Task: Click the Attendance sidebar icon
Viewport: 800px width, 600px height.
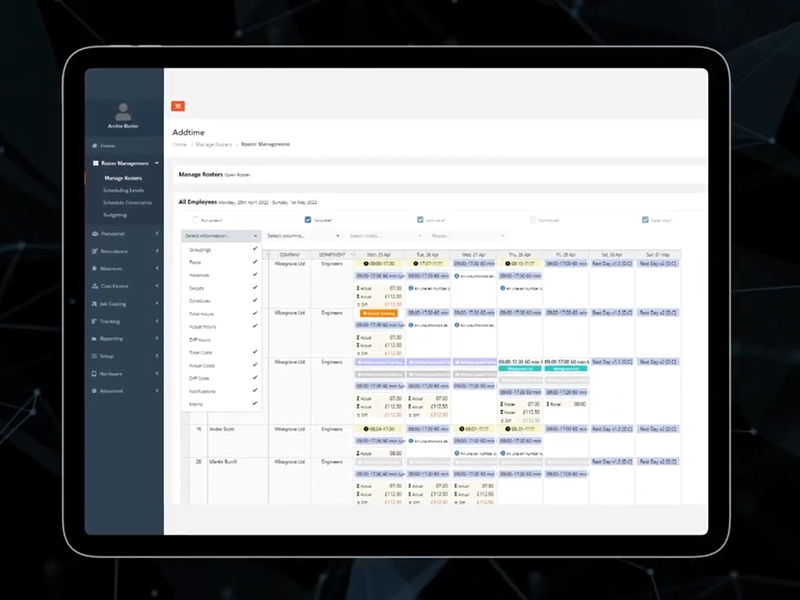Action: (94, 251)
